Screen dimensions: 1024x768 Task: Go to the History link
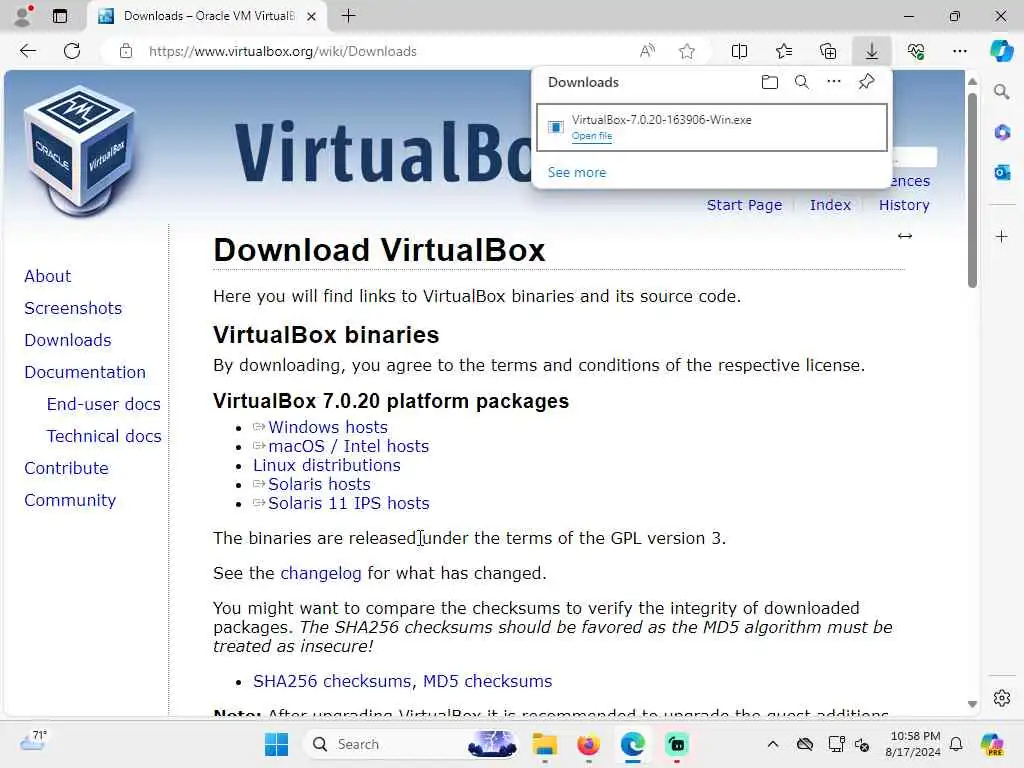click(904, 205)
